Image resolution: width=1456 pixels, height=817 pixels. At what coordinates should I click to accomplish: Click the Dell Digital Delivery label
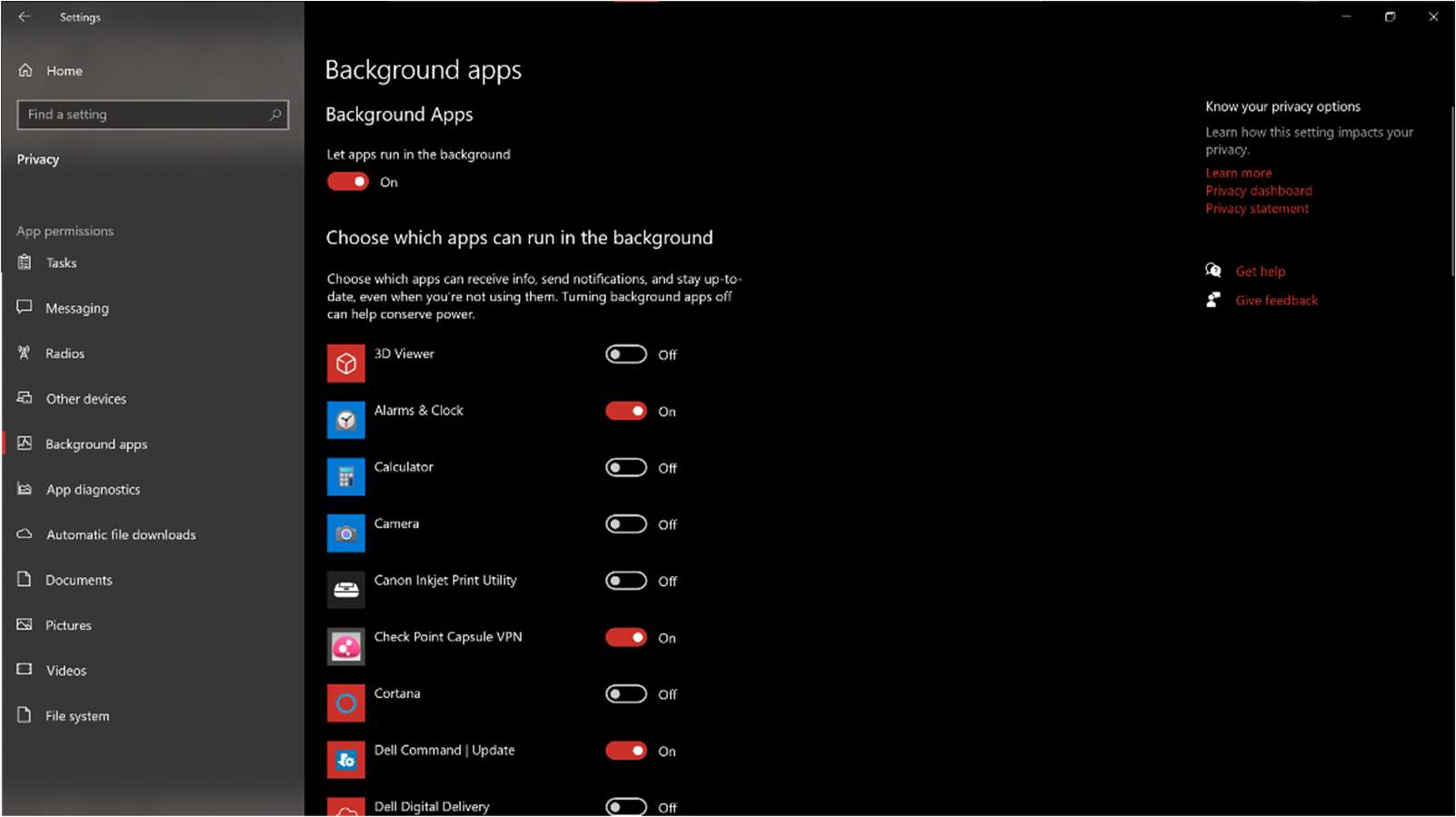432,806
